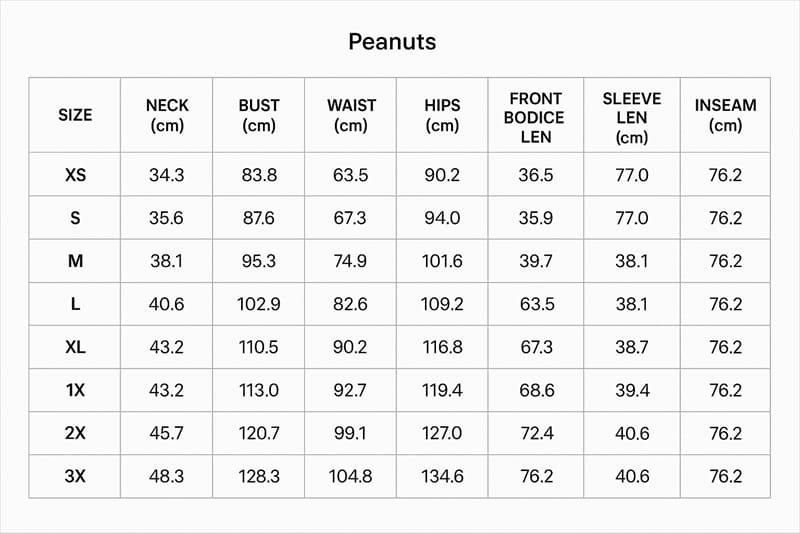This screenshot has height=533, width=800.
Task: Click the NECK (cm) column header
Action: [167, 115]
